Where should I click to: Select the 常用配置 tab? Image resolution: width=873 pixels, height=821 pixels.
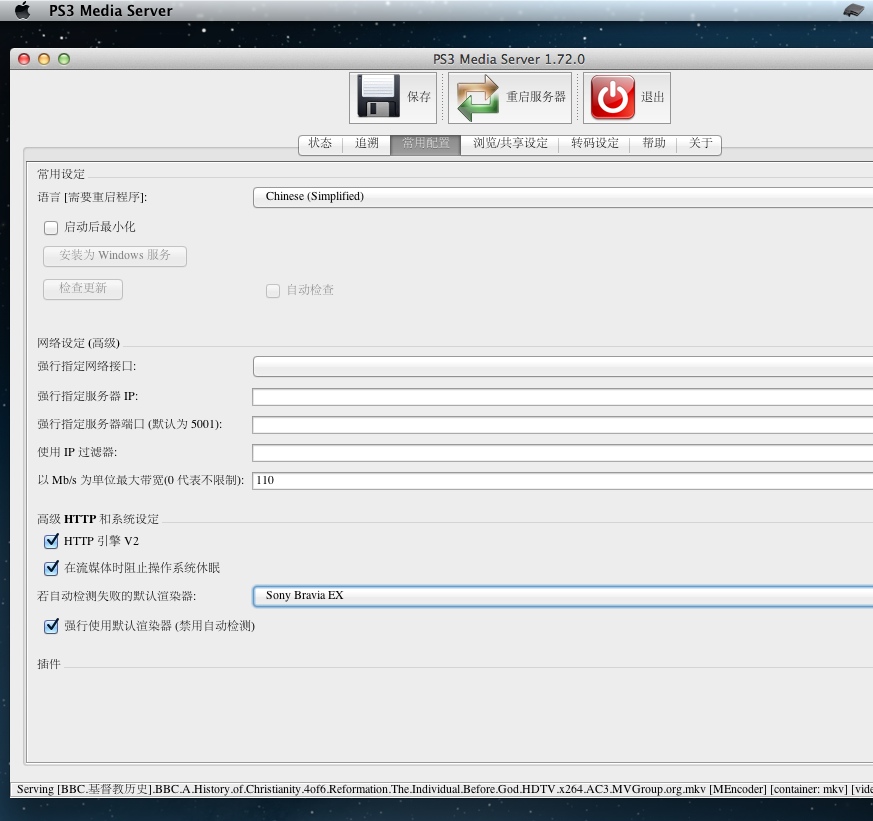coord(425,144)
